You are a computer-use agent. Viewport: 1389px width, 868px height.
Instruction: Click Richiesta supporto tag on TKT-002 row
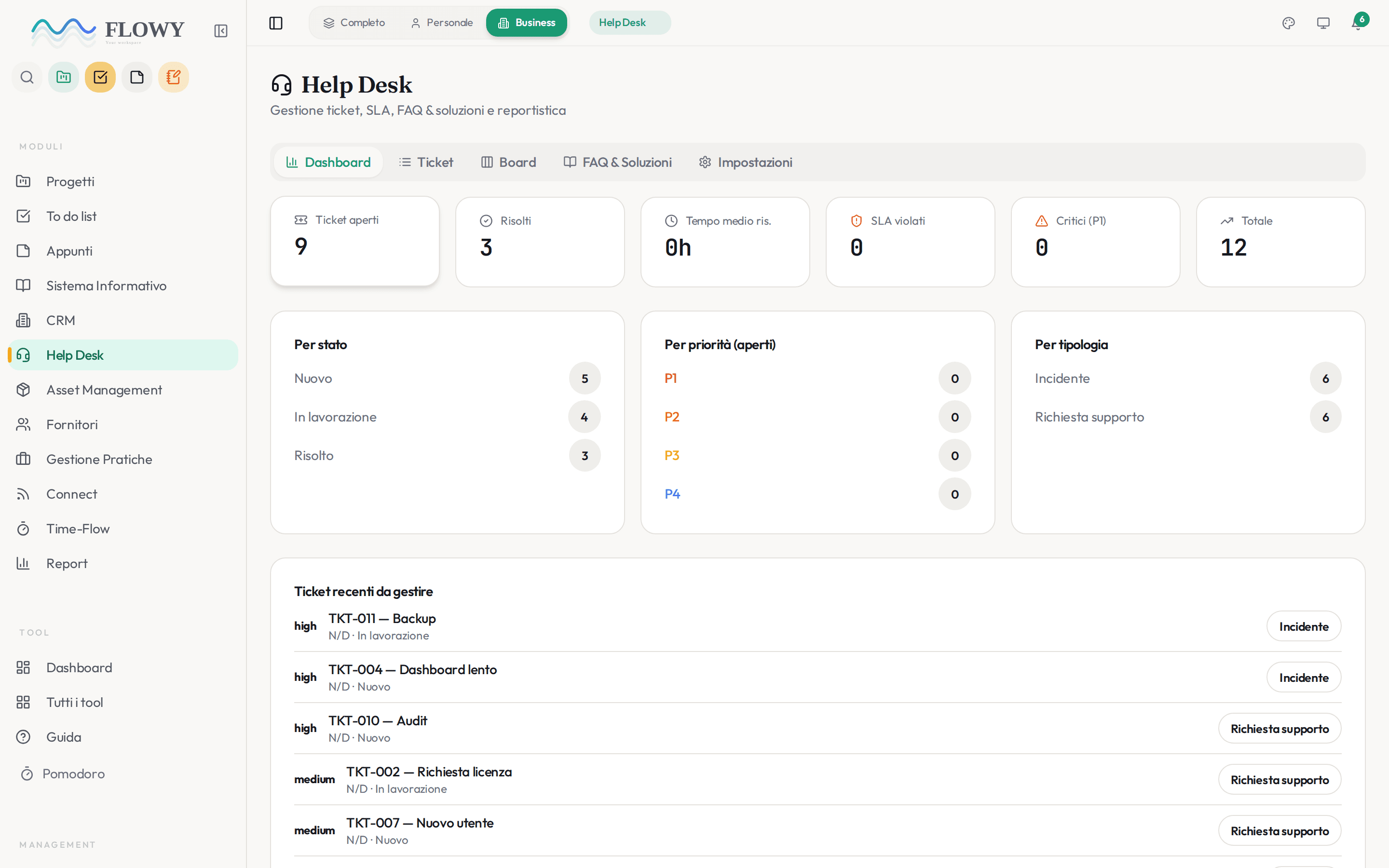click(x=1280, y=780)
